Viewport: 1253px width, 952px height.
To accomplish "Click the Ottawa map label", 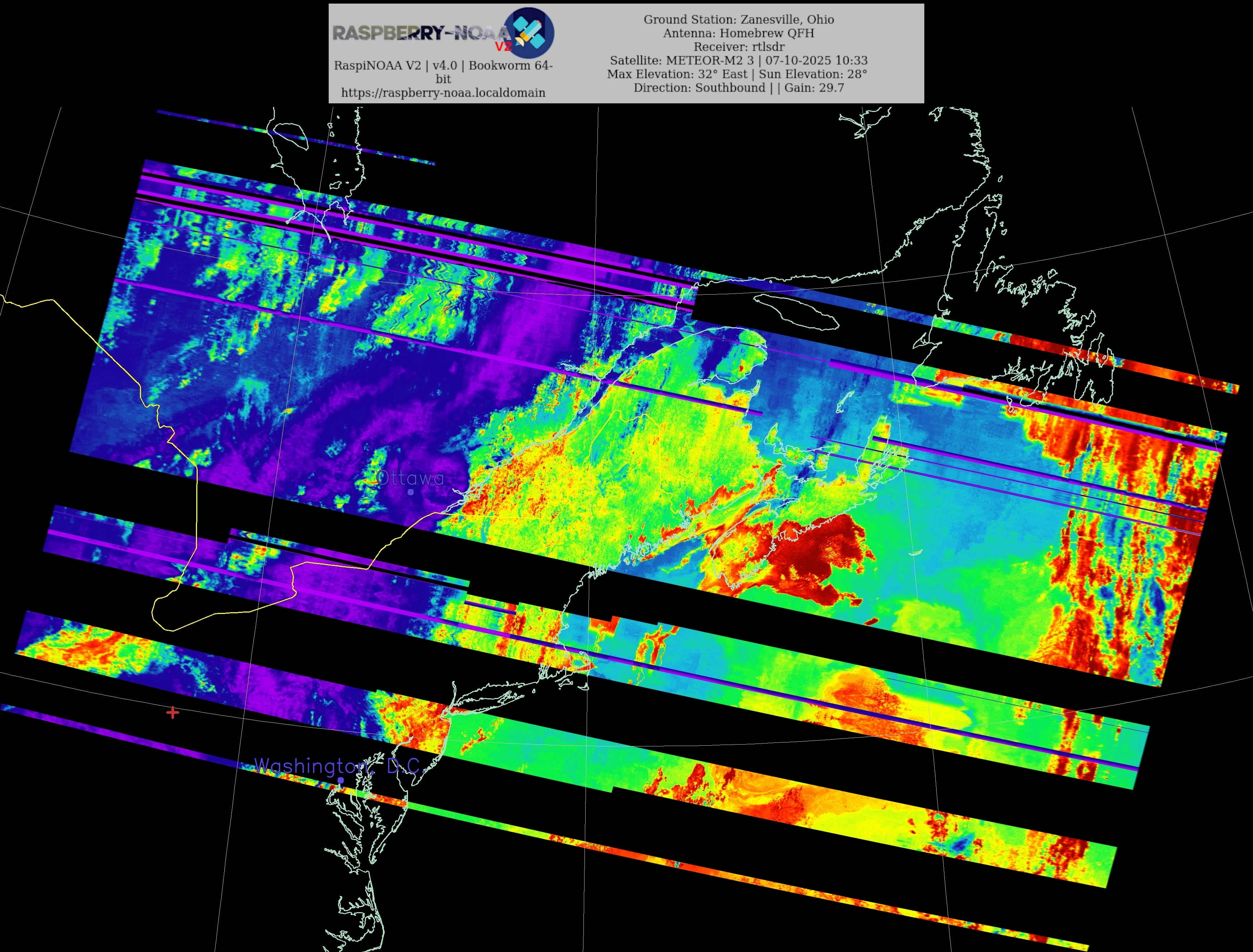I will [x=410, y=478].
